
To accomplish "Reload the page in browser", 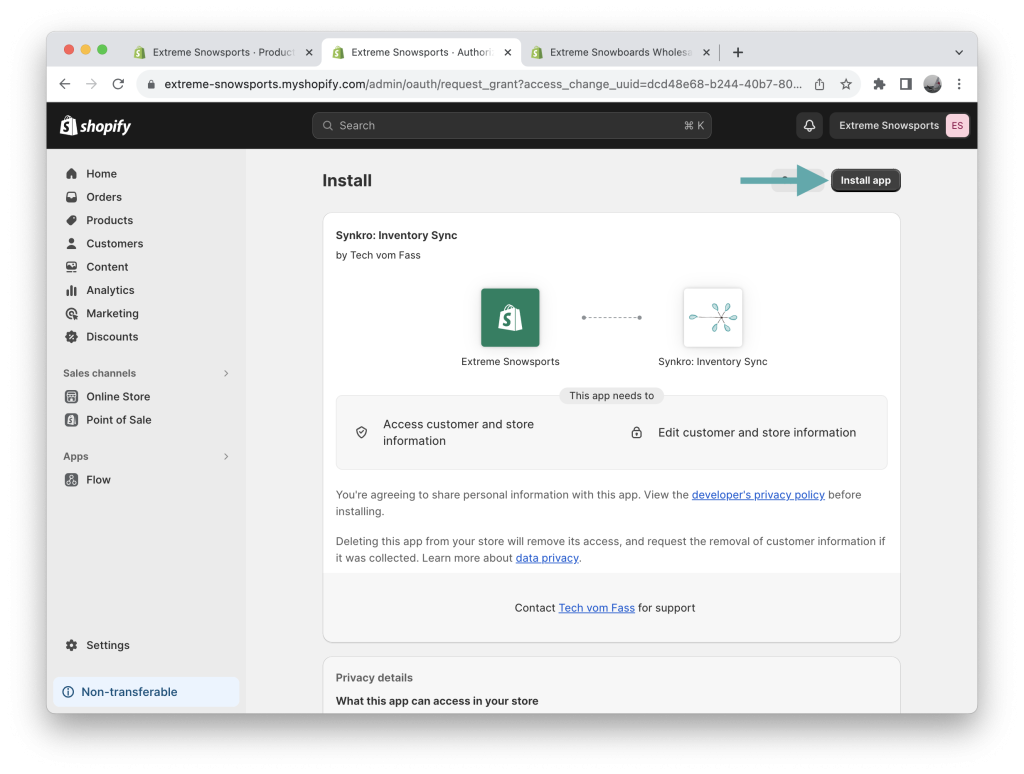I will coord(118,84).
